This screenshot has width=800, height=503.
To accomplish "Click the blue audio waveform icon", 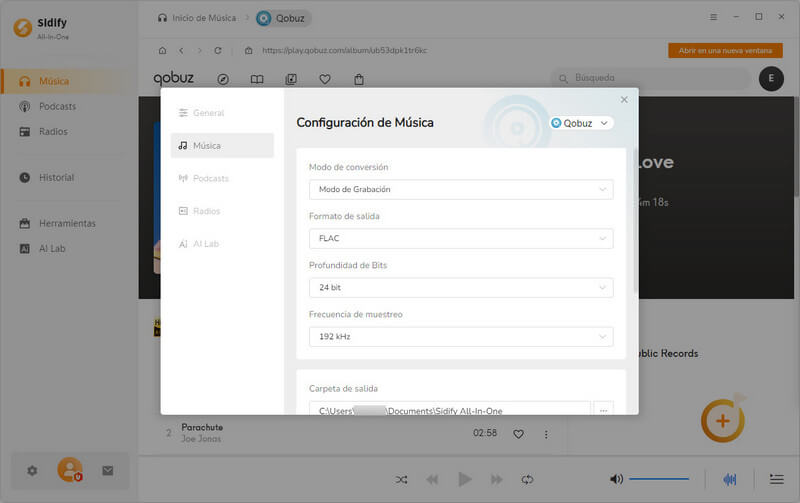I will (x=730, y=479).
